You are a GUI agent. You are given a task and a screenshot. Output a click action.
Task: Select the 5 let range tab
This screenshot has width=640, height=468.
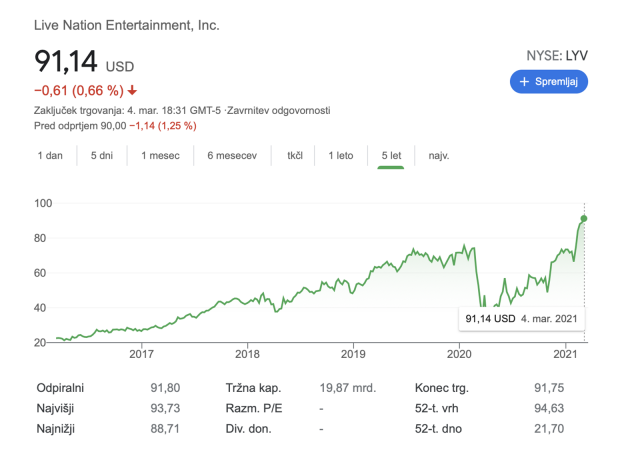(x=391, y=156)
